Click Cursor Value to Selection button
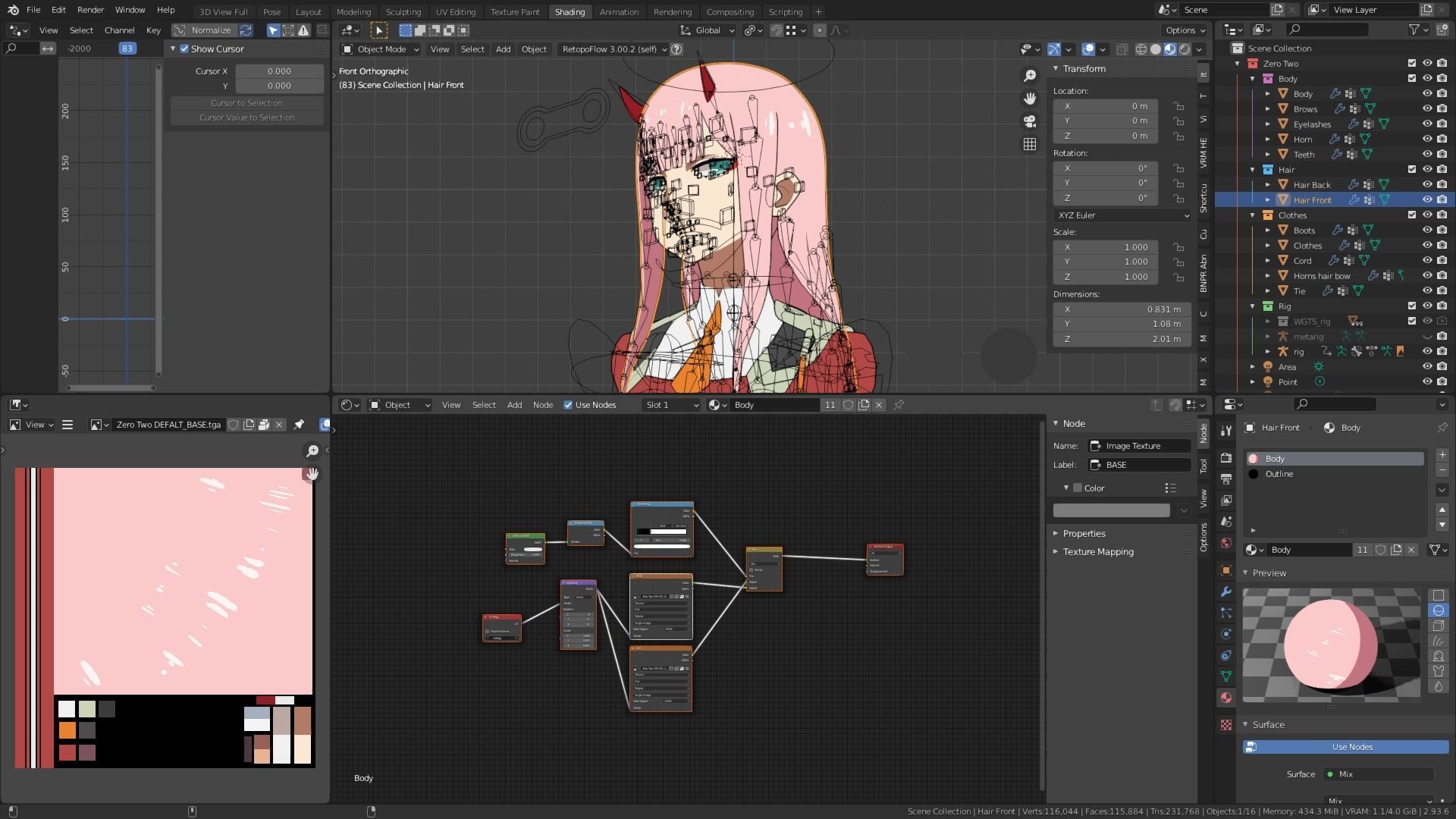 pos(246,118)
